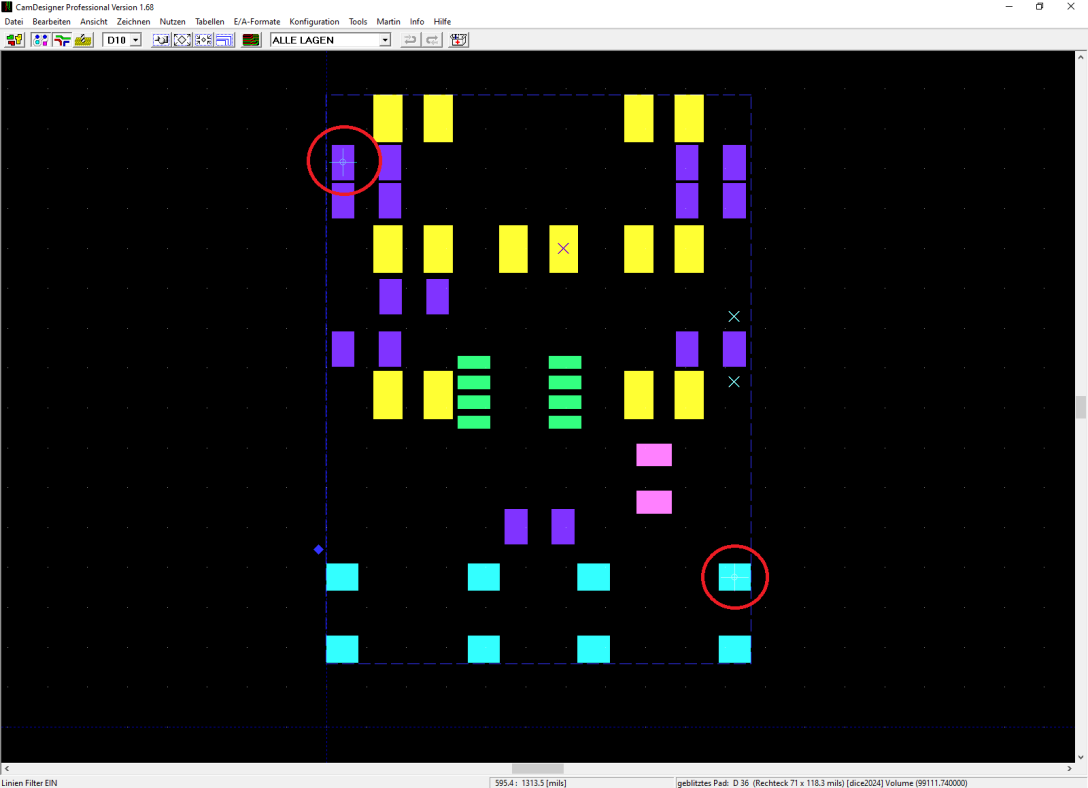The width and height of the screenshot is (1088, 788).
Task: Click the horizontal scrollbar thumb at bottom
Action: point(538,769)
